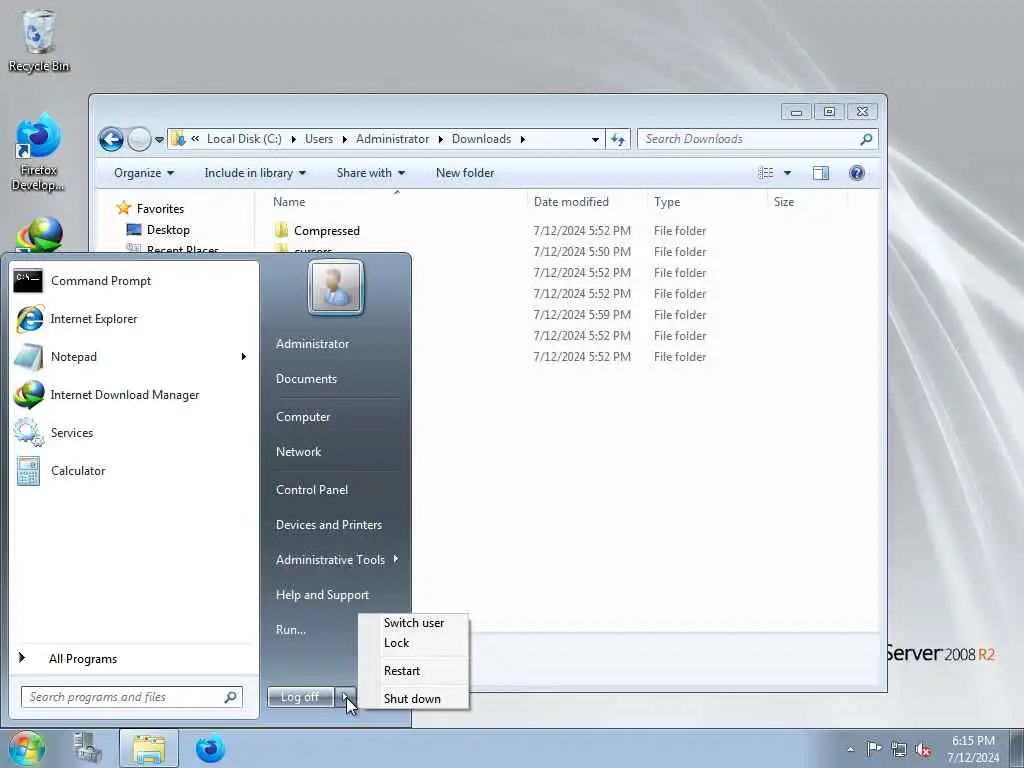Viewport: 1024px width, 768px height.
Task: Click the Windows Explorer taskbar icon
Action: 149,748
